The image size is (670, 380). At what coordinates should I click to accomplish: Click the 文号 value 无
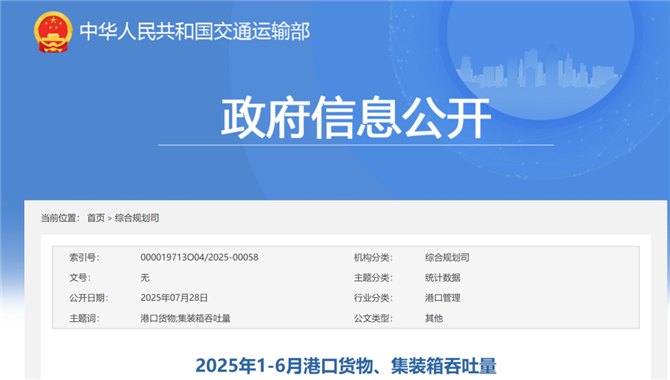tap(145, 278)
